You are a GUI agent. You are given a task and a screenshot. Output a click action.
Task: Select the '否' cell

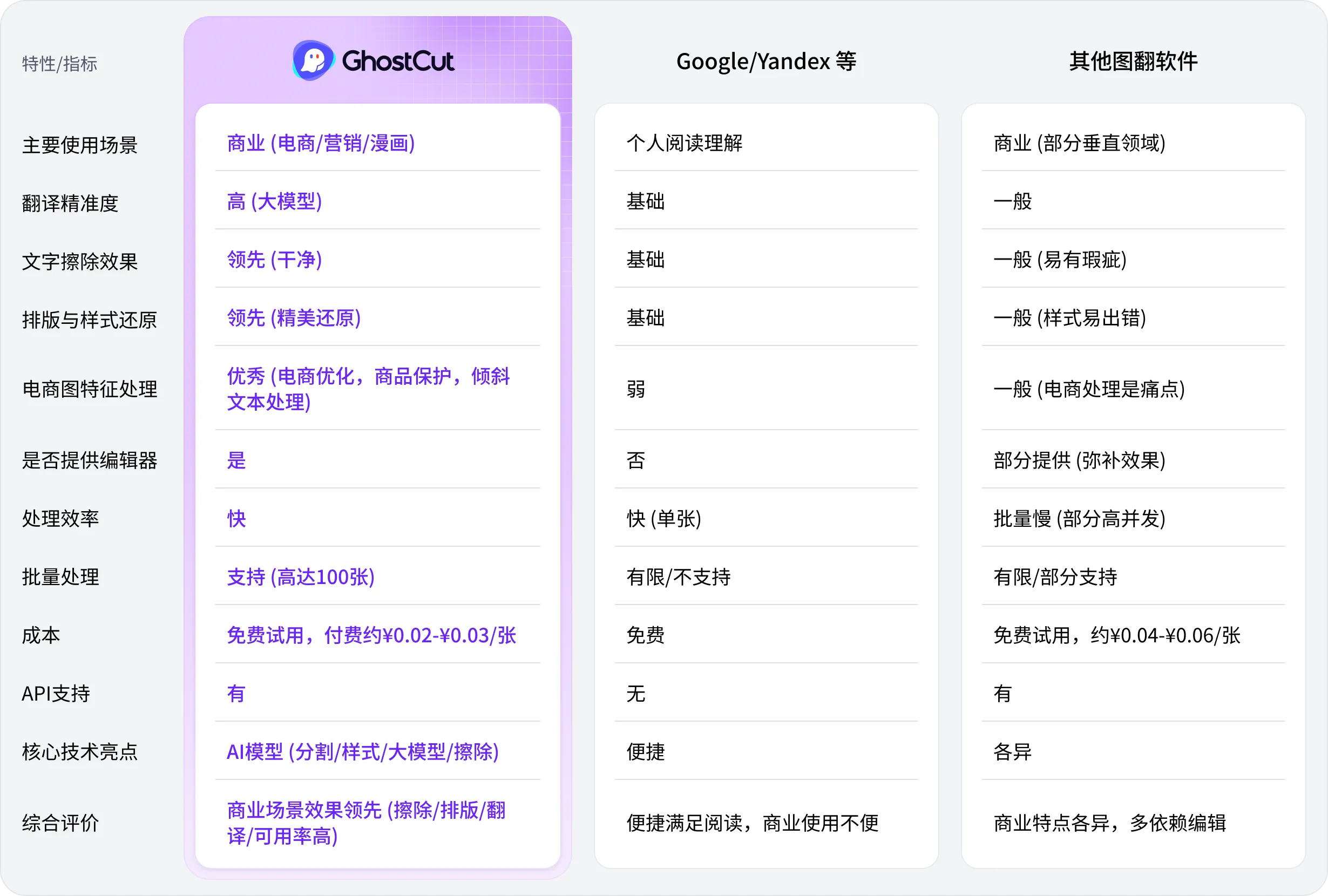[636, 460]
